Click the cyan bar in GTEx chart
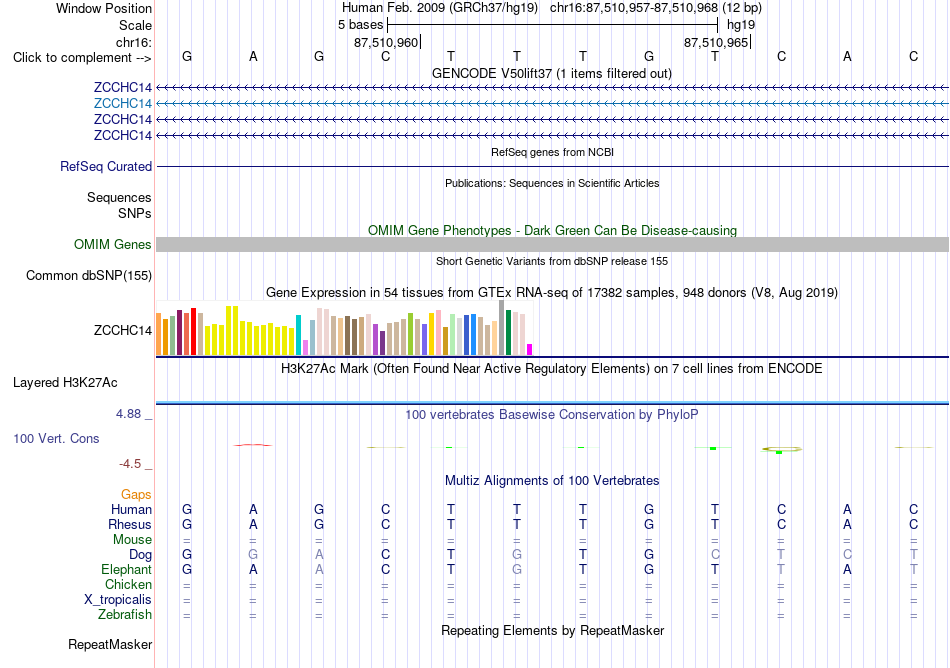Viewport: 950px width, 668px height. (298, 335)
